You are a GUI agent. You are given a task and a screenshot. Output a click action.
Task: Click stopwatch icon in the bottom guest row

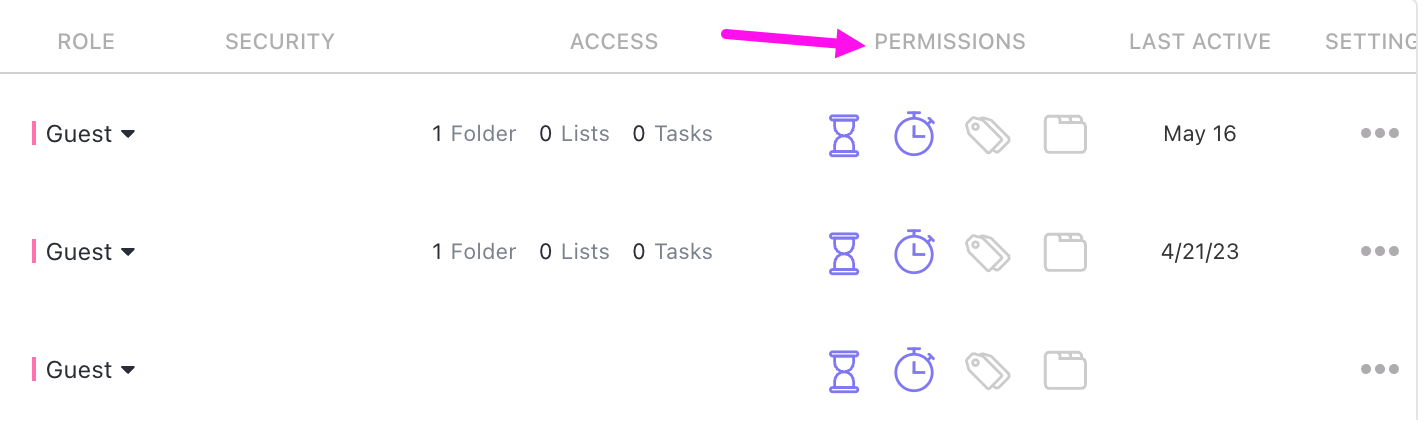pos(914,370)
